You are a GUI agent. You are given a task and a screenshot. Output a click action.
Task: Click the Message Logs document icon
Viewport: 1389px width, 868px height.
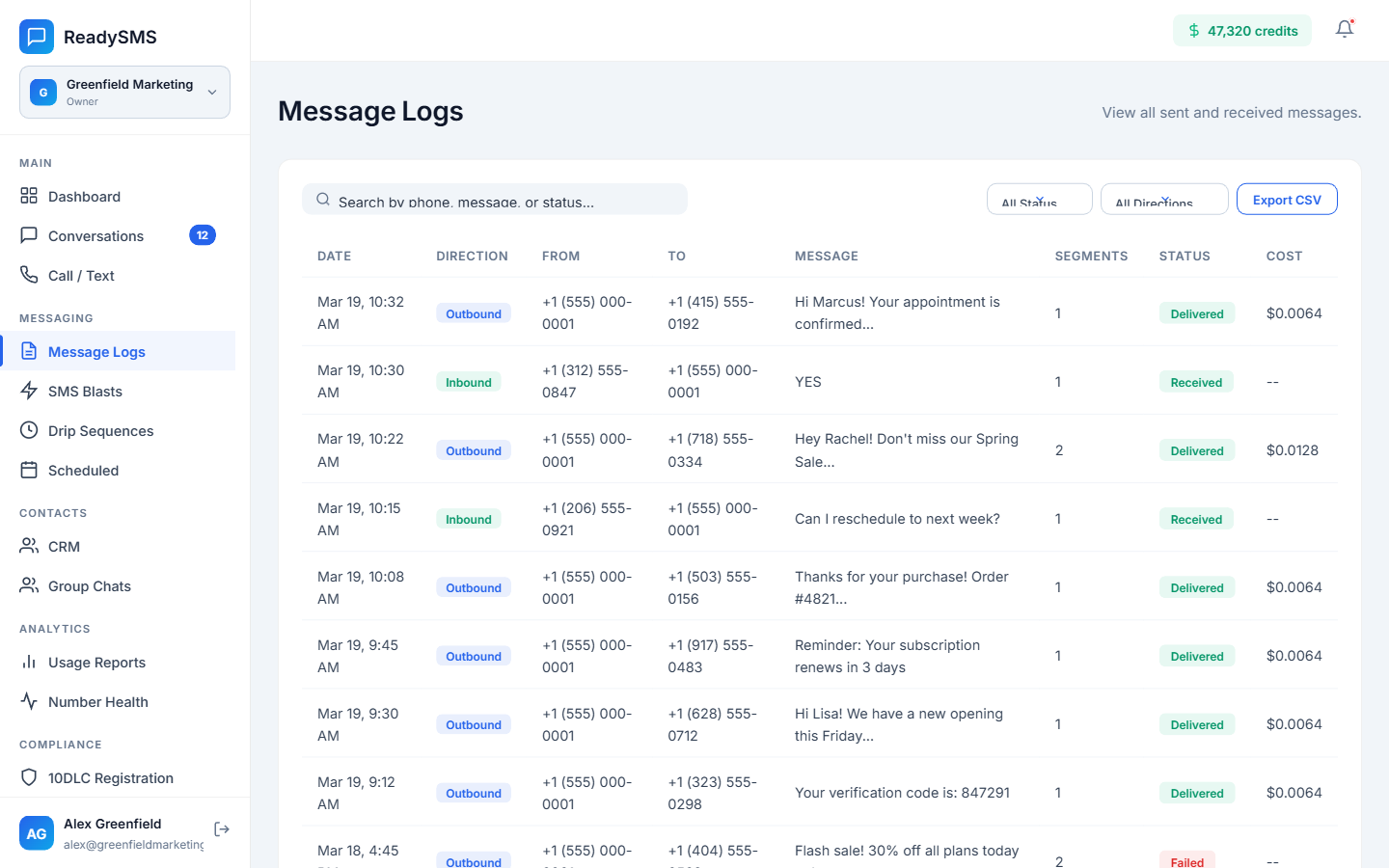click(29, 351)
